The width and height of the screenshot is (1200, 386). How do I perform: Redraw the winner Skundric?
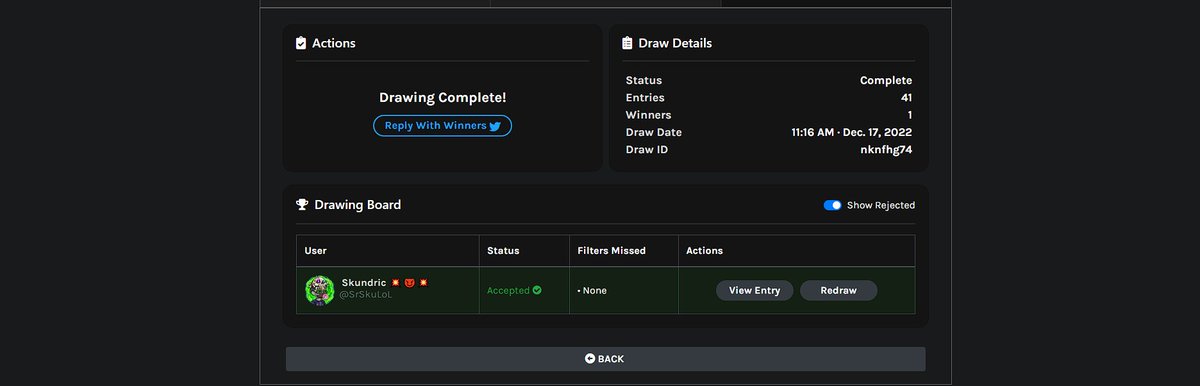pos(839,290)
